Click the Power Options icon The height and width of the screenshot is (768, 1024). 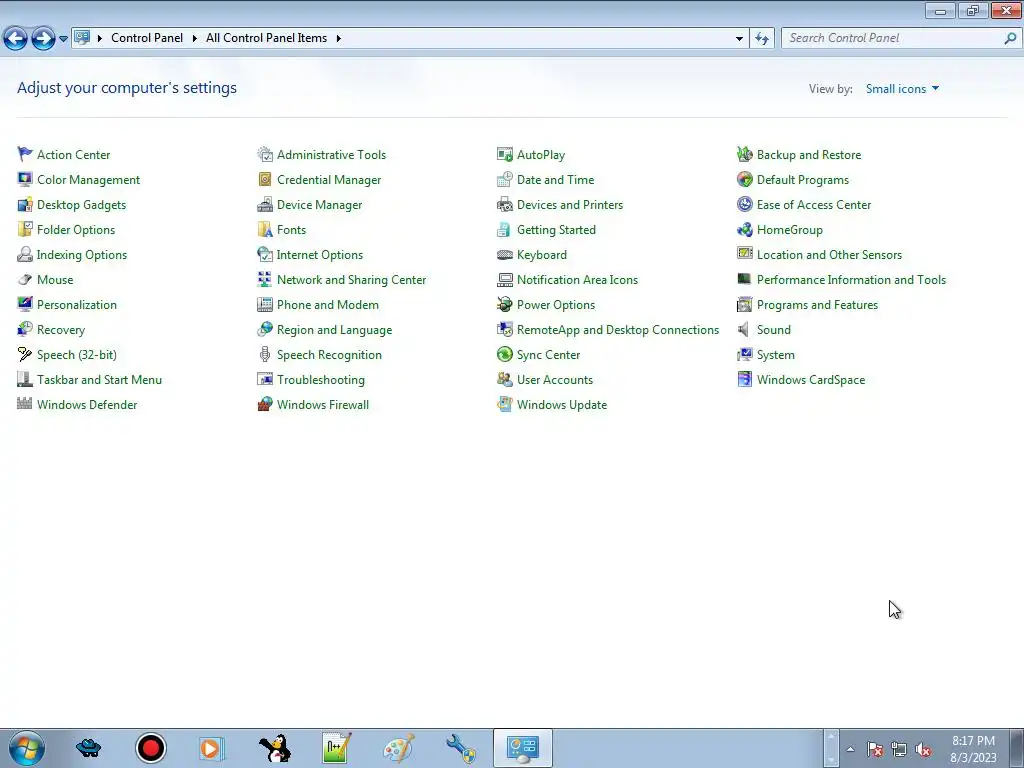coord(505,304)
